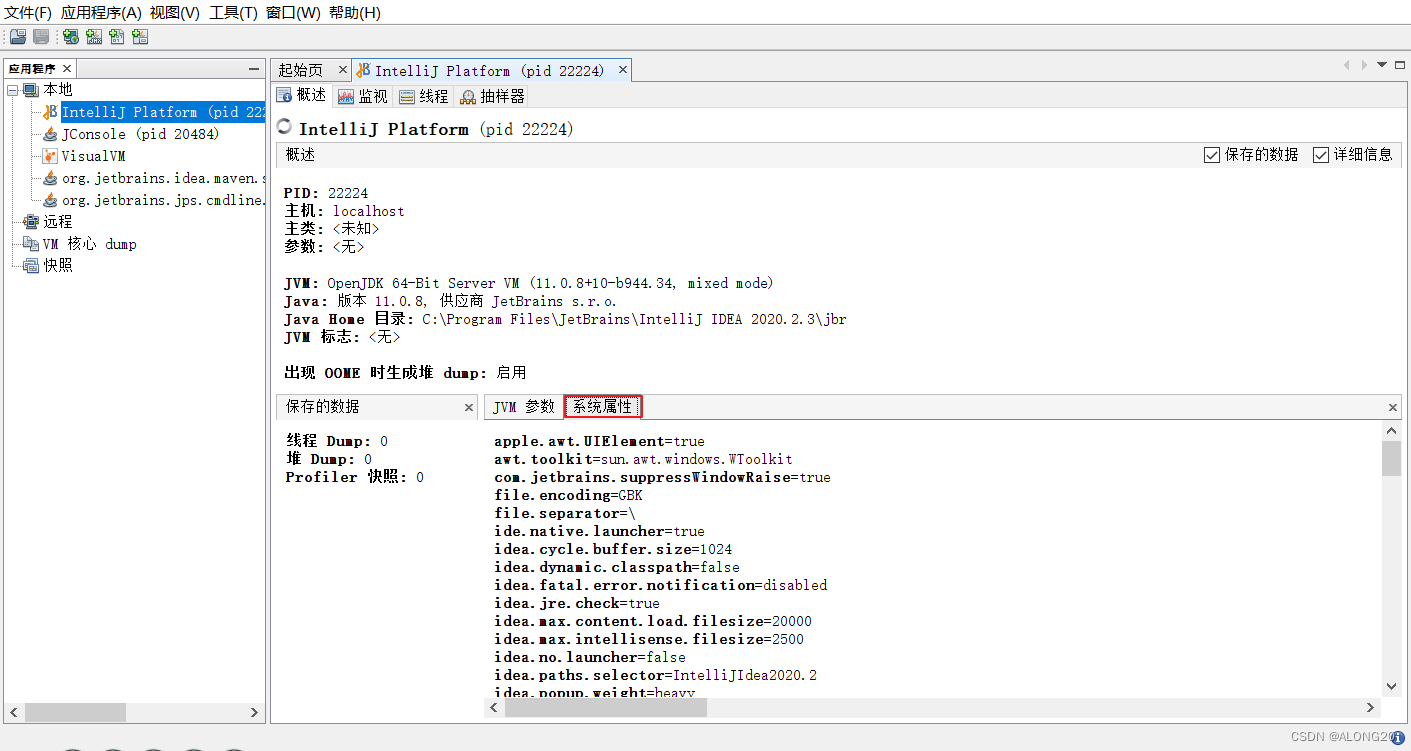Click the system properties scroll right arrow

tap(1373, 708)
